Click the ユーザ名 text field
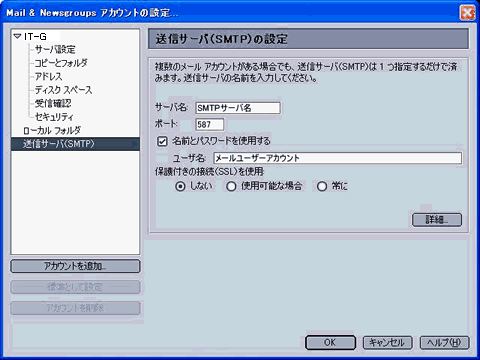480x360 pixels. (x=338, y=158)
